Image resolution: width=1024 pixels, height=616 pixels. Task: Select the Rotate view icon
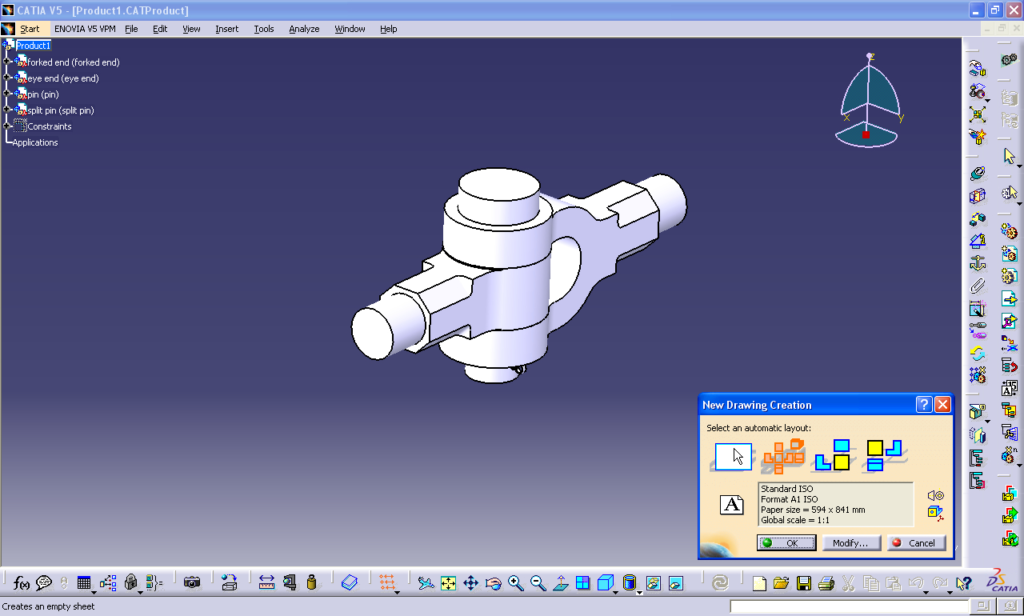point(493,583)
